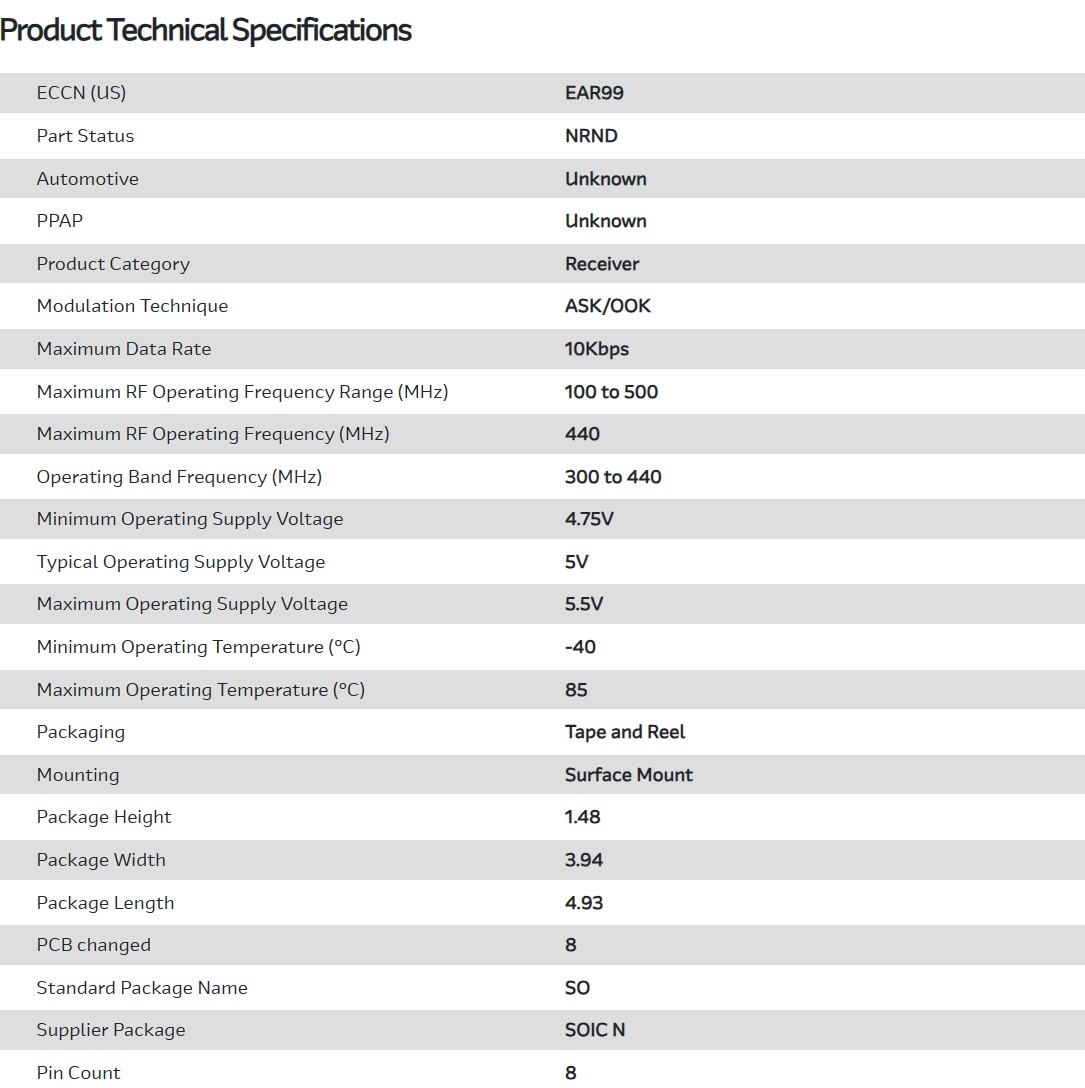The image size is (1085, 1088).
Task: Select the ASK/OOK modulation value
Action: coord(608,306)
